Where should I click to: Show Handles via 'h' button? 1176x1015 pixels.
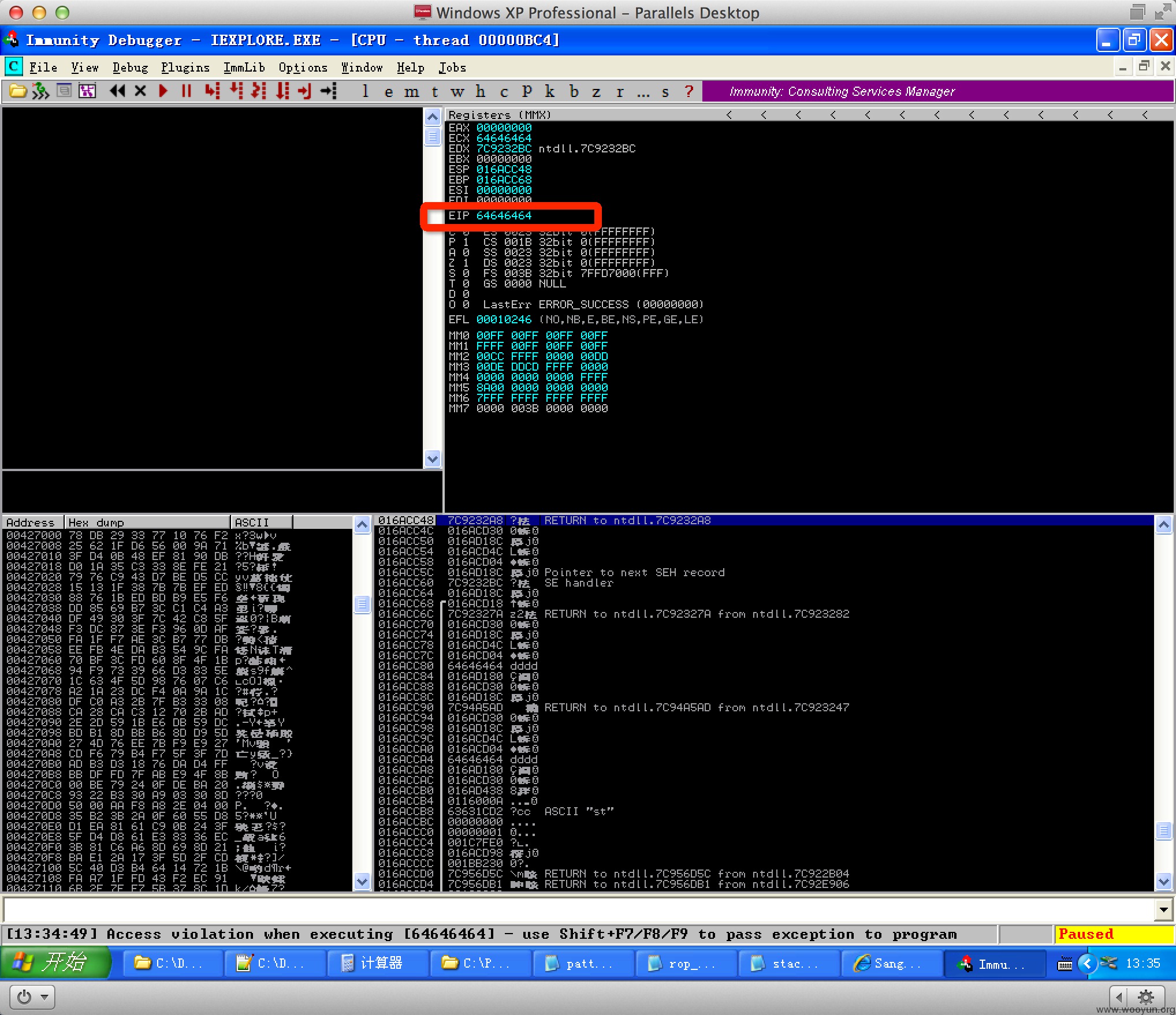(x=481, y=91)
